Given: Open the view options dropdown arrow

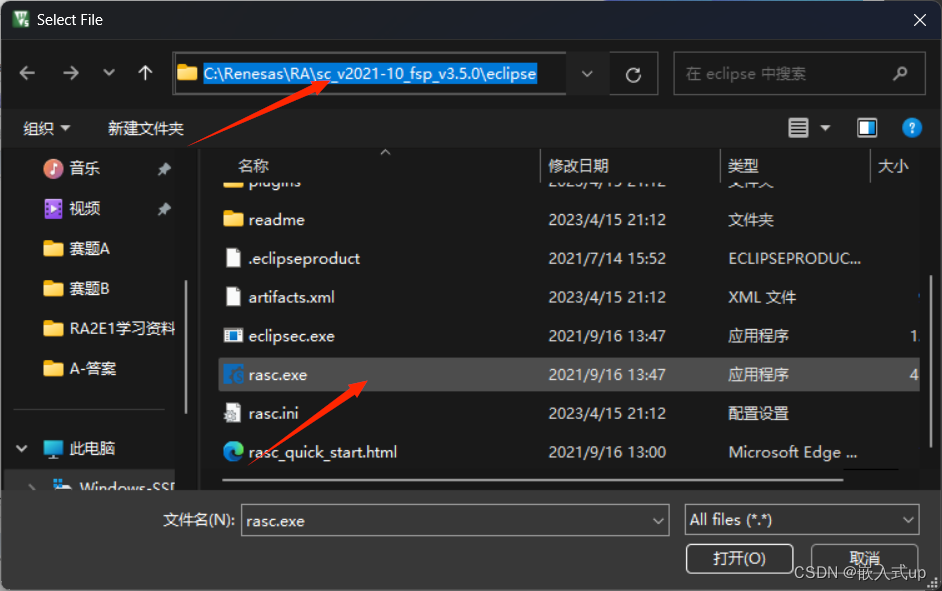Looking at the screenshot, I should [825, 127].
